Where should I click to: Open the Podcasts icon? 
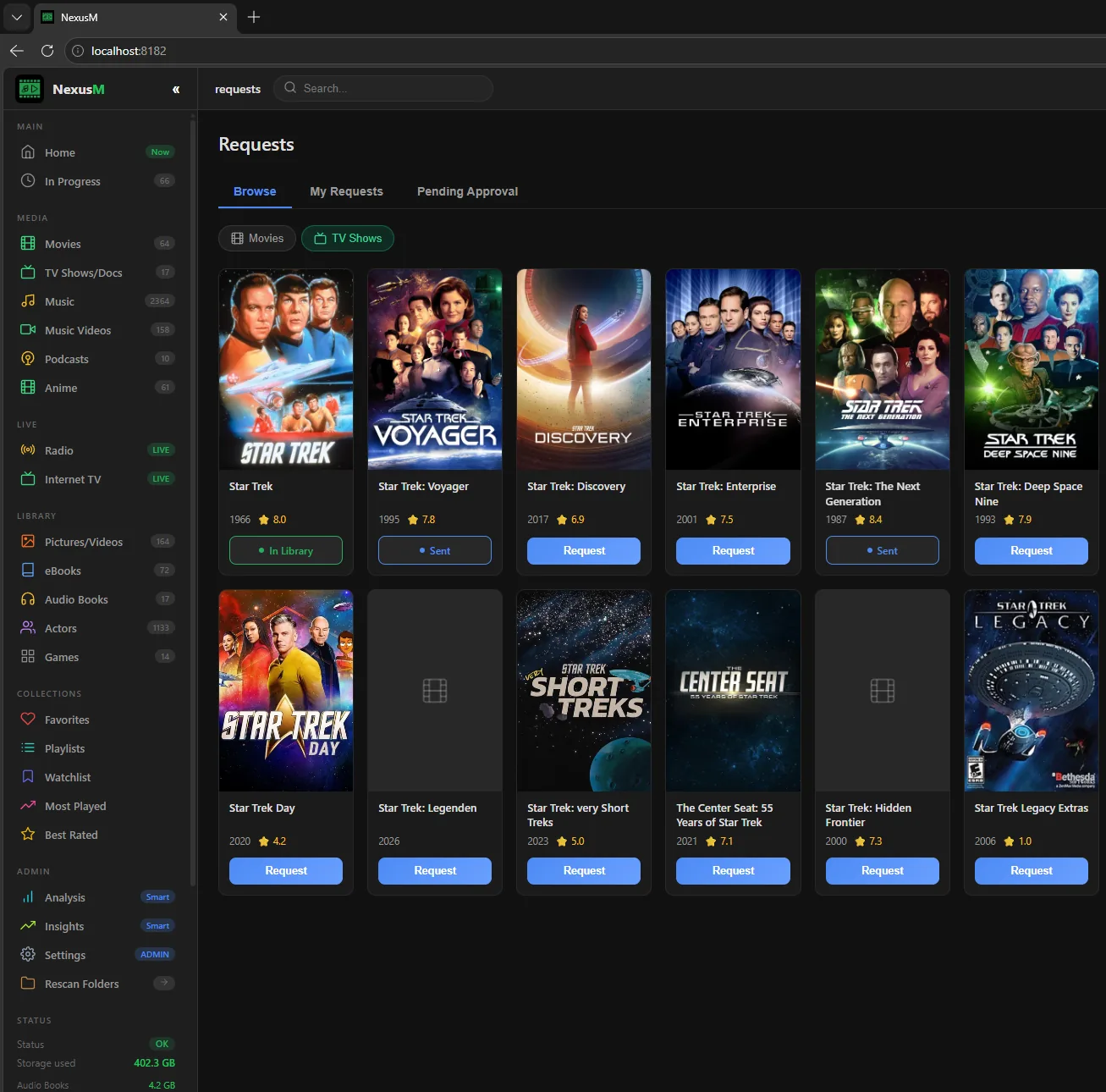[28, 359]
